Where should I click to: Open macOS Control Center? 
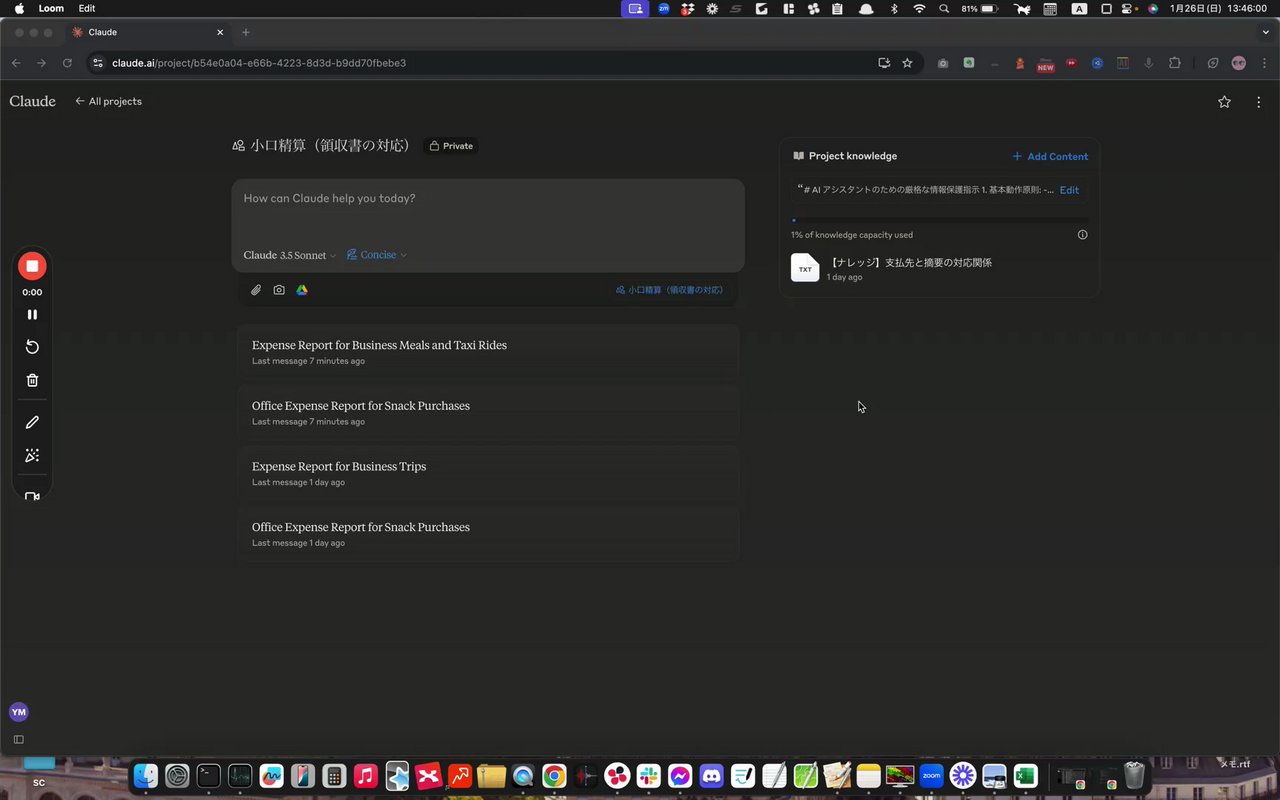pos(1129,8)
